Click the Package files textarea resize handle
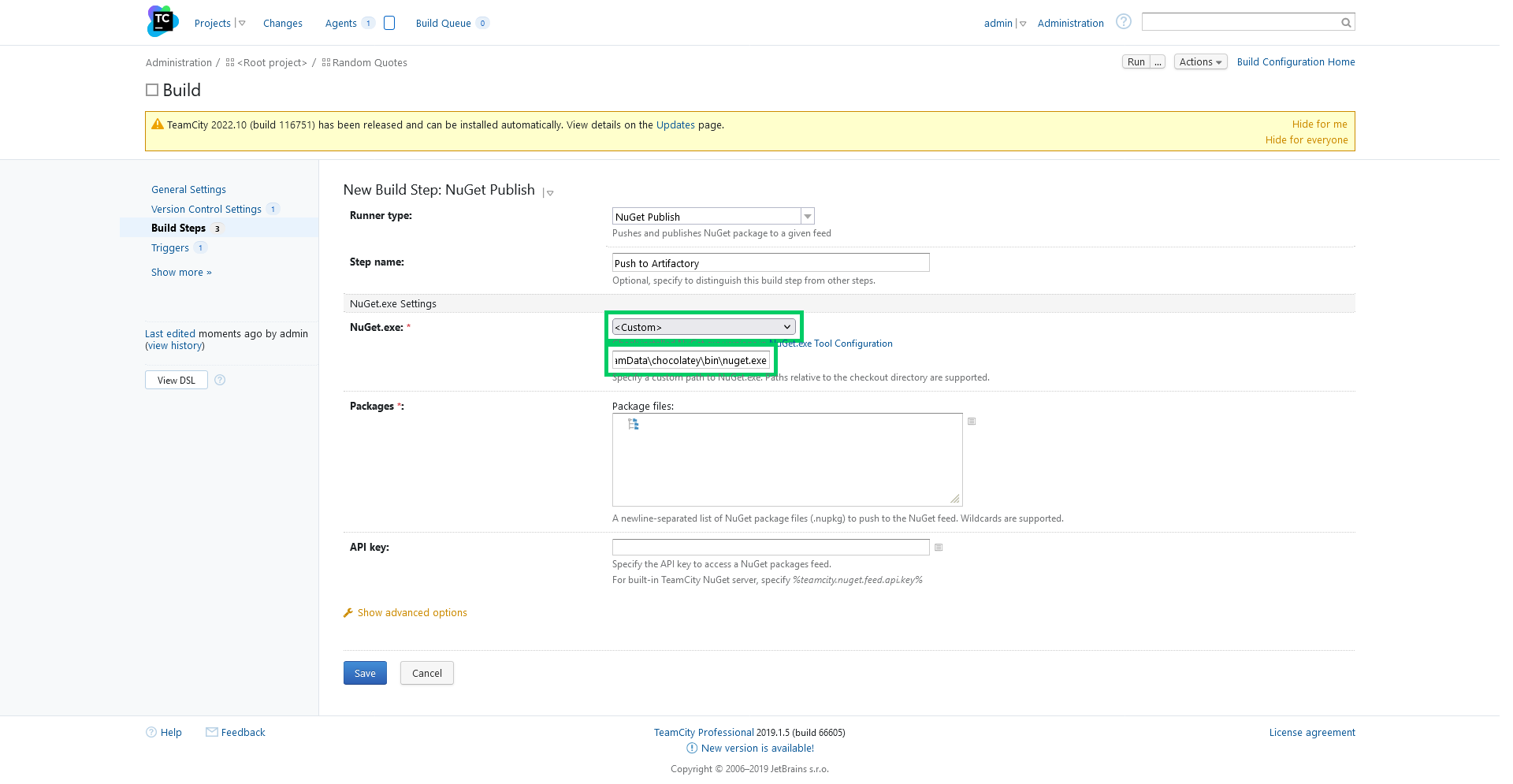 (x=955, y=499)
